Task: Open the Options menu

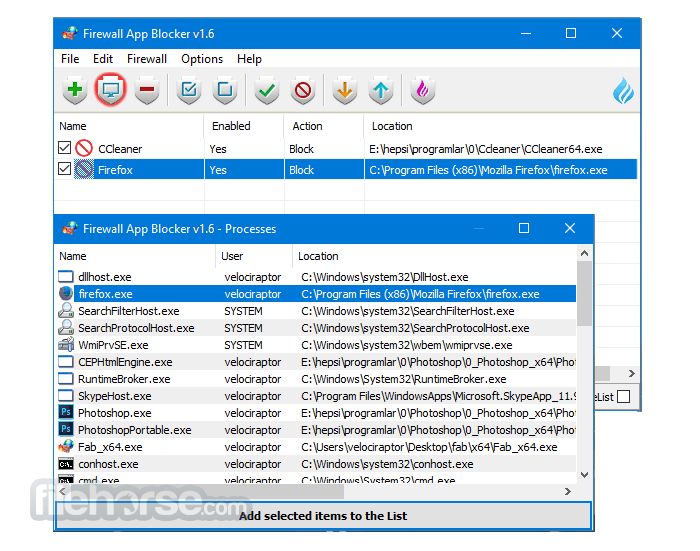Action: click(x=202, y=59)
